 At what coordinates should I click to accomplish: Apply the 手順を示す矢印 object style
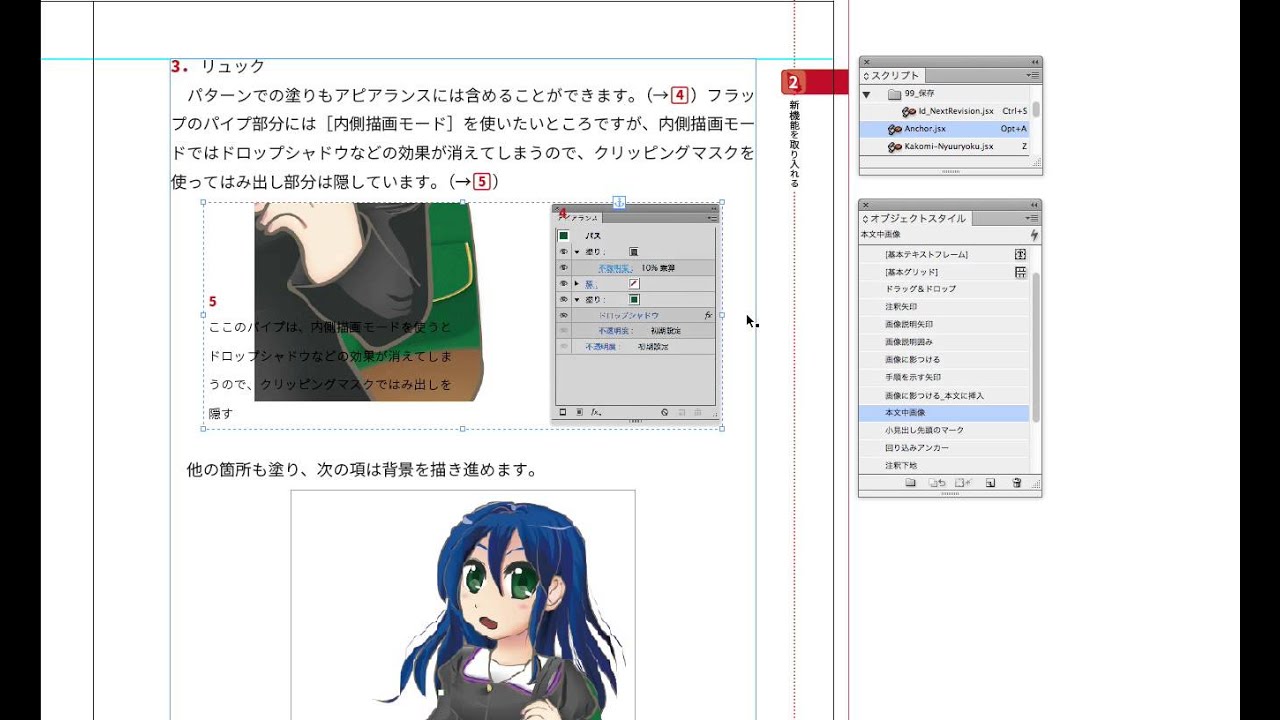click(x=945, y=378)
